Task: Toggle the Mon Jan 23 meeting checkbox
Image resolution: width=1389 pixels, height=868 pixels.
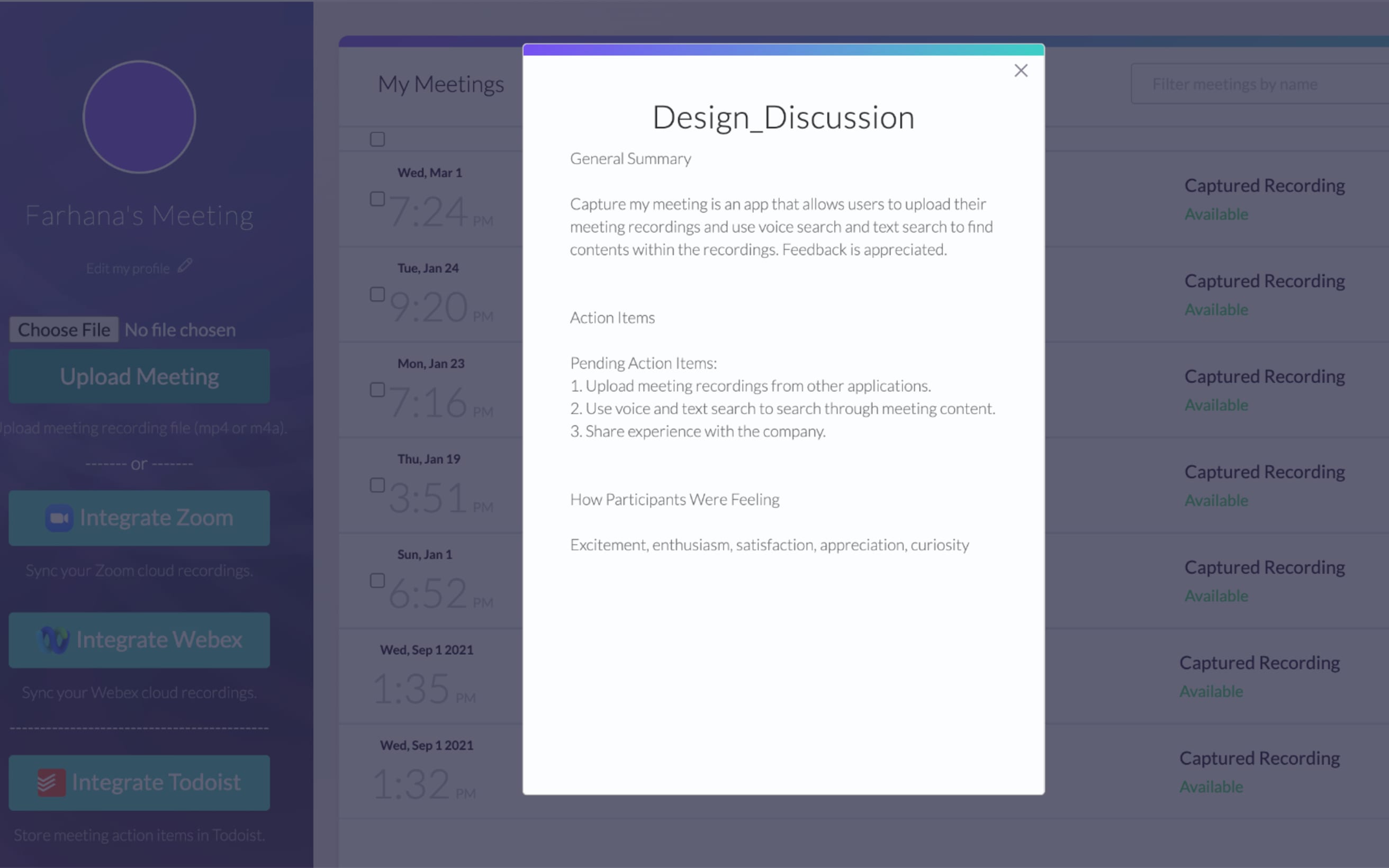Action: (377, 389)
